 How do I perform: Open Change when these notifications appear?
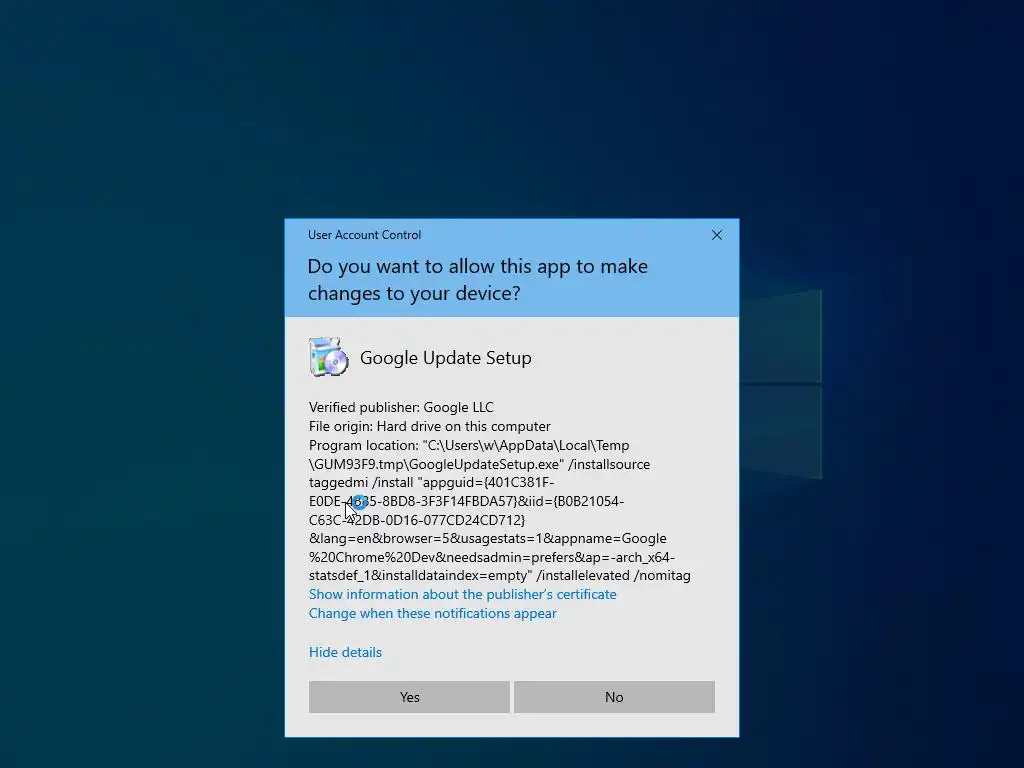pyautogui.click(x=432, y=613)
